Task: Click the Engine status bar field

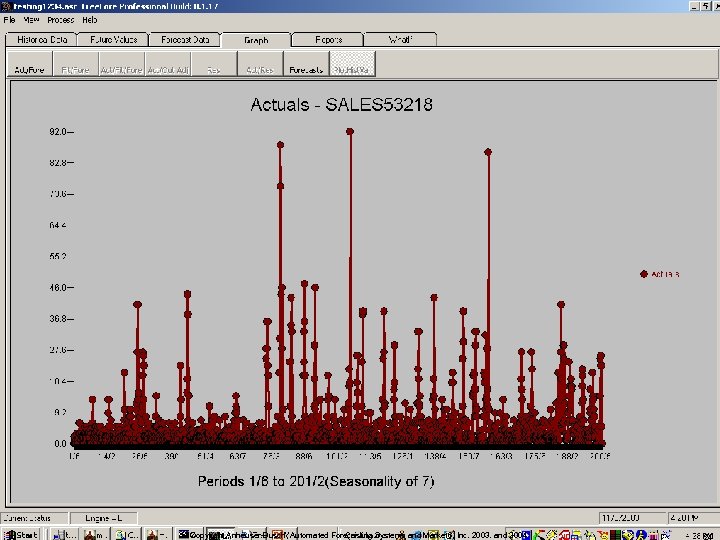Action: tap(104, 518)
